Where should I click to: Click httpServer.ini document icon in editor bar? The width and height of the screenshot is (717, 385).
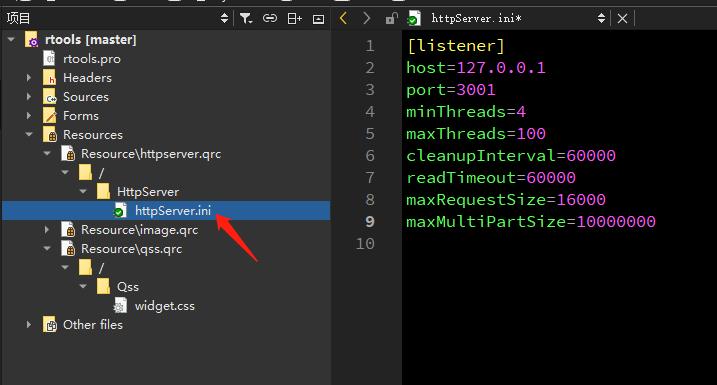click(x=414, y=18)
